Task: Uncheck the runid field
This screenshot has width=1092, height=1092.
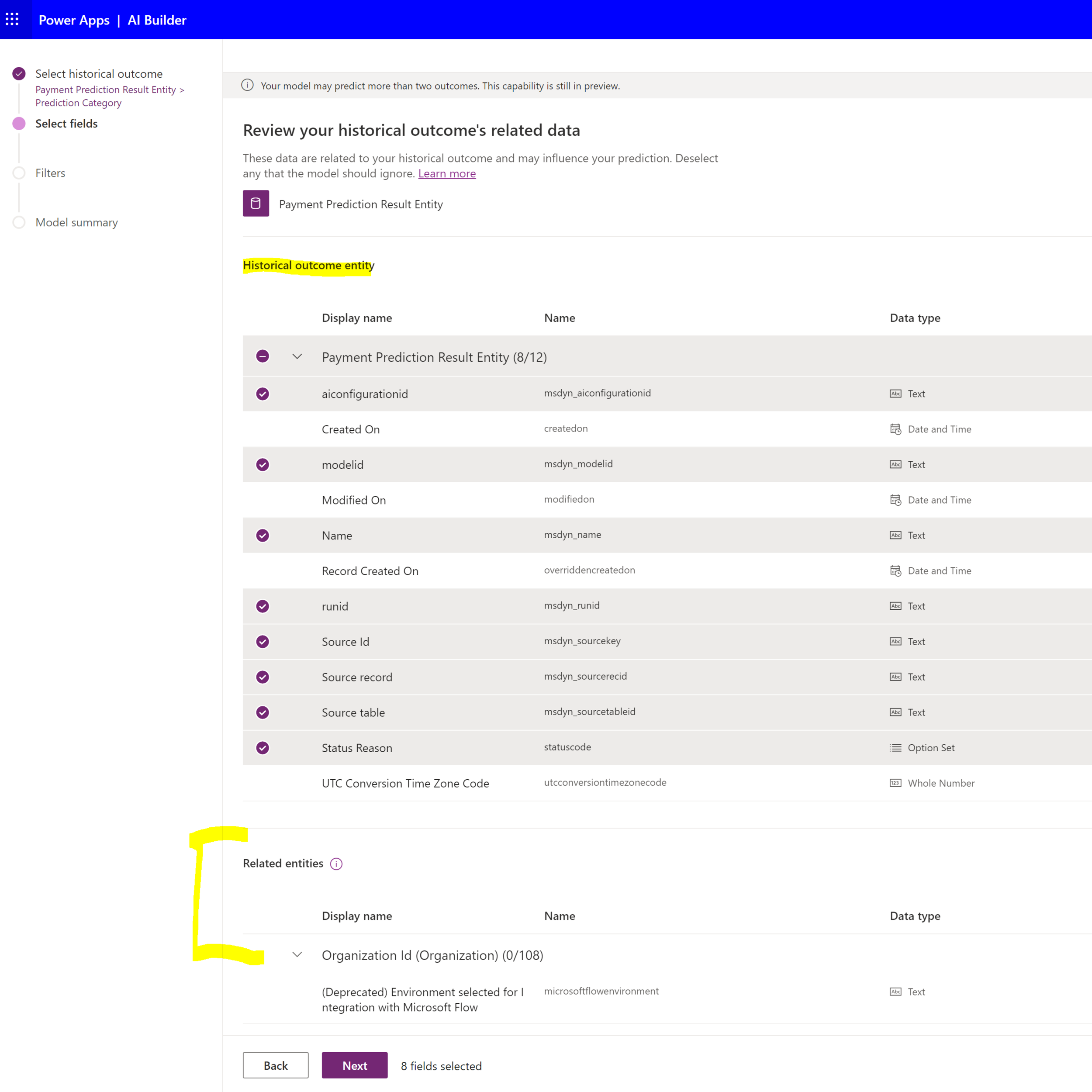Action: (262, 606)
